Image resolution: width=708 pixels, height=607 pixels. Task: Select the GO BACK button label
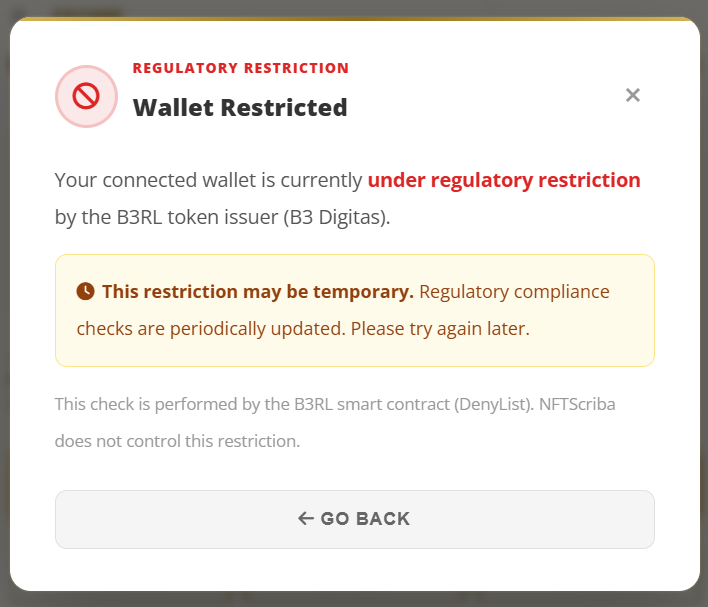coord(365,518)
